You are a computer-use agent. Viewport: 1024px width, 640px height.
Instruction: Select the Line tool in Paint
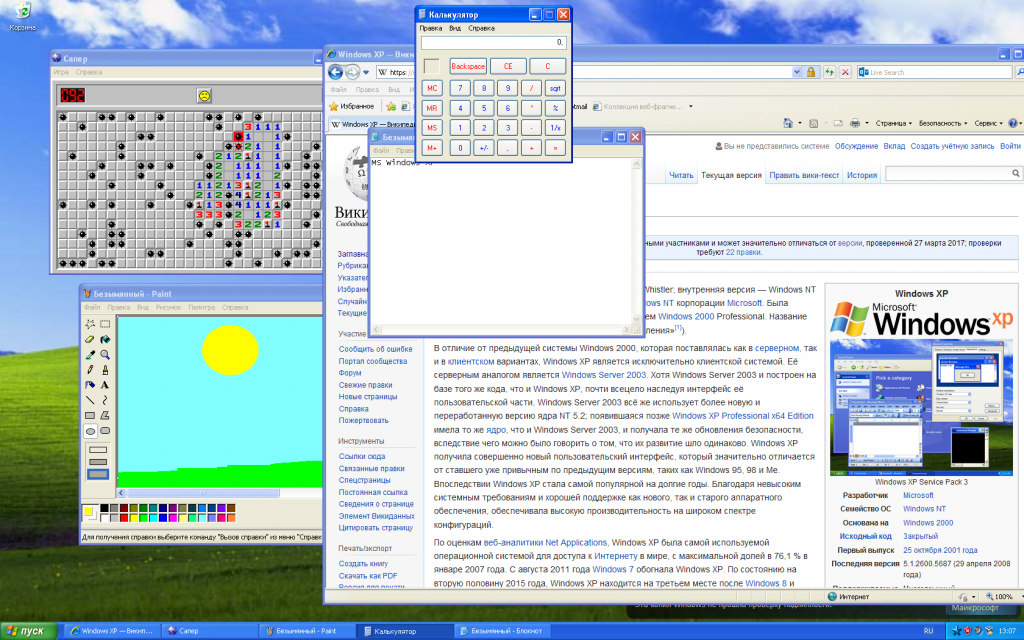pos(90,400)
